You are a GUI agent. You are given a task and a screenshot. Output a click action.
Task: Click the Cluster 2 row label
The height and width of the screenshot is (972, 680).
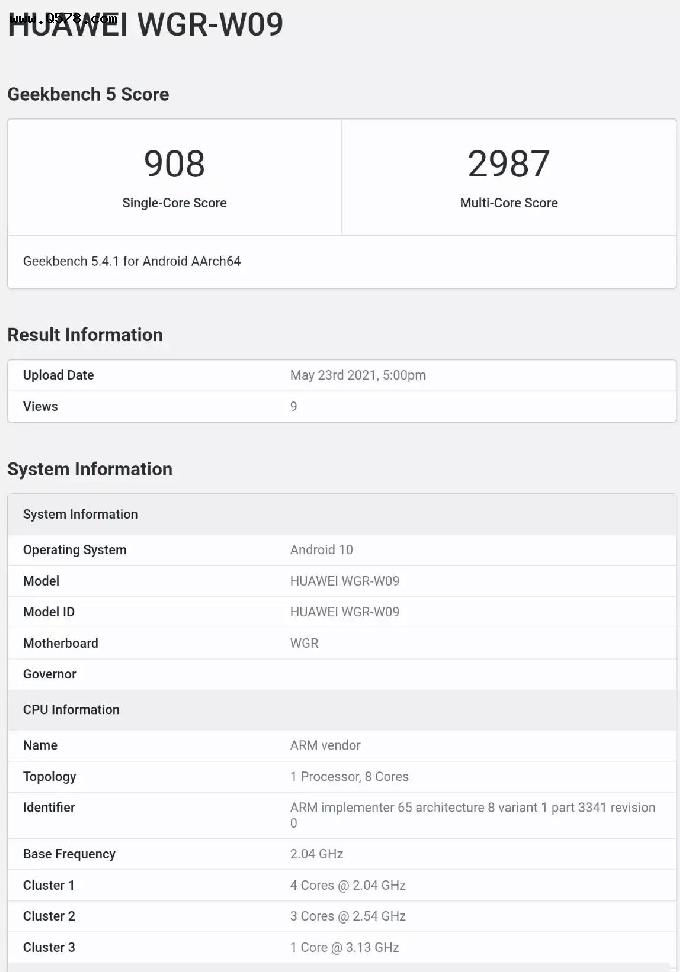(49, 916)
